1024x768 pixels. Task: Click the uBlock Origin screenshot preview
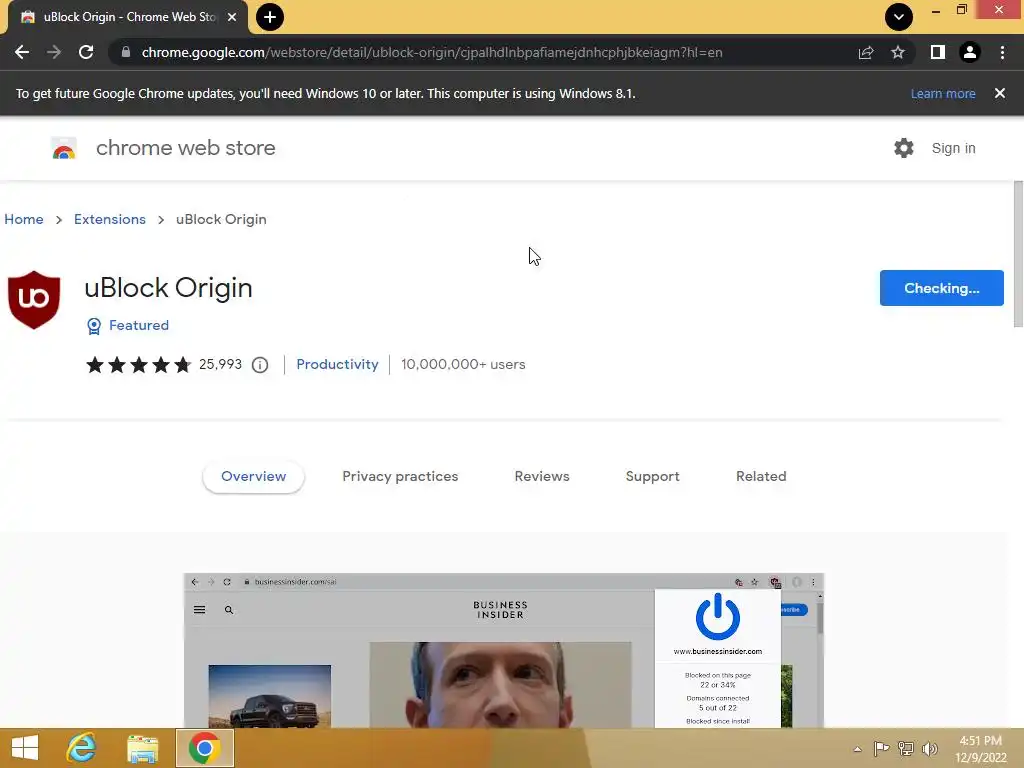click(x=504, y=650)
